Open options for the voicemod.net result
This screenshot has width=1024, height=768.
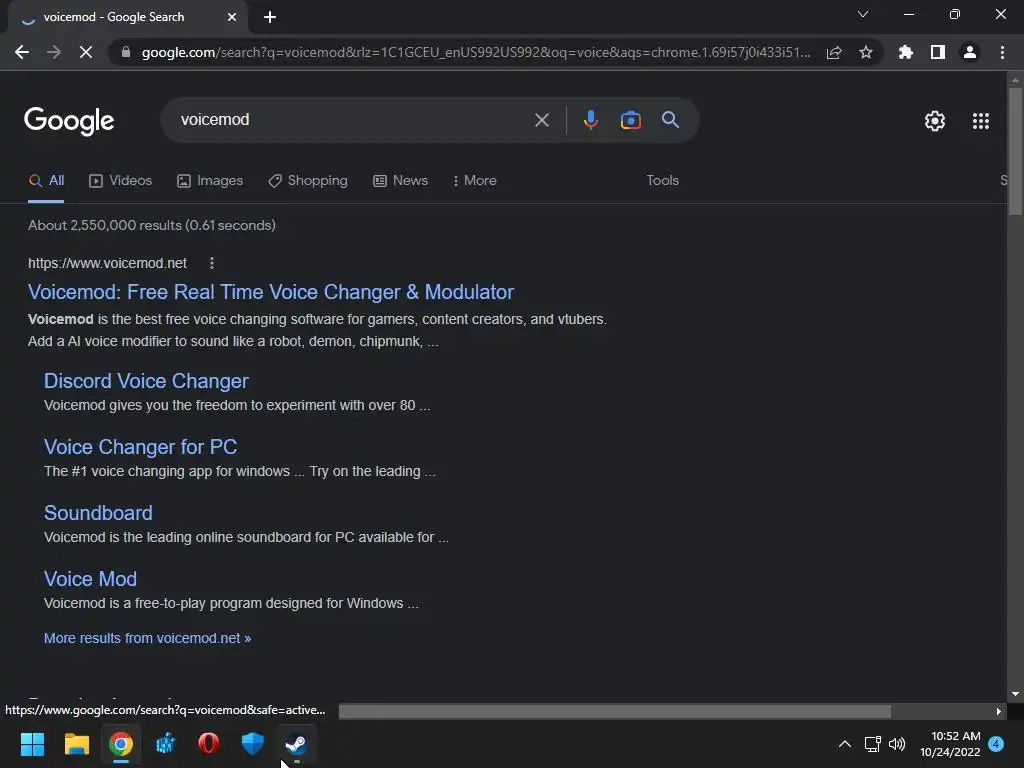[212, 263]
